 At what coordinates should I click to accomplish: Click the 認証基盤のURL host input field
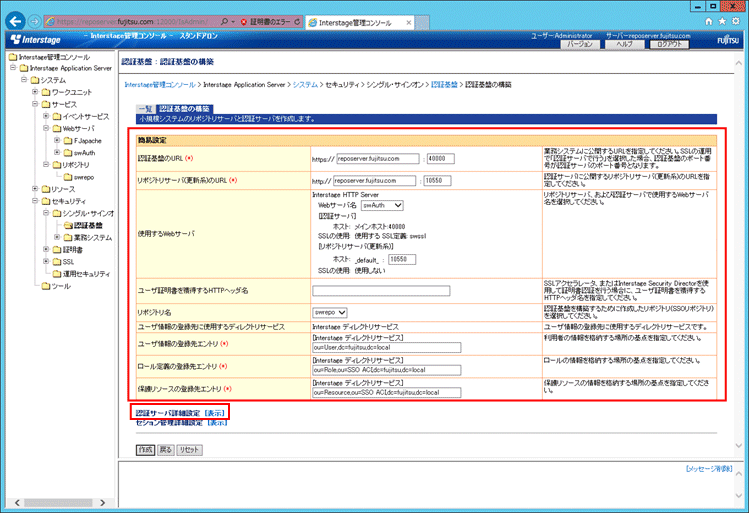pos(378,159)
